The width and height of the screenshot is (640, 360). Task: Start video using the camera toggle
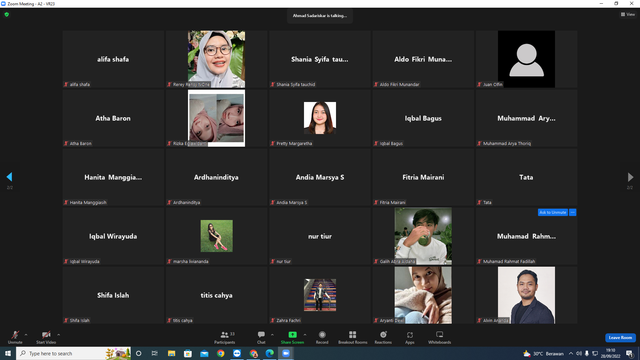[x=46, y=337]
